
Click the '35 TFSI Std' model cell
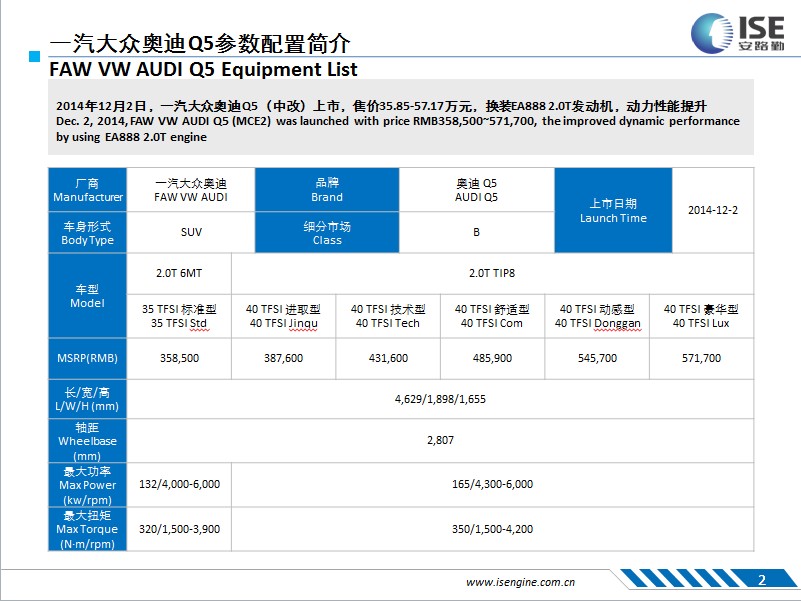point(179,316)
